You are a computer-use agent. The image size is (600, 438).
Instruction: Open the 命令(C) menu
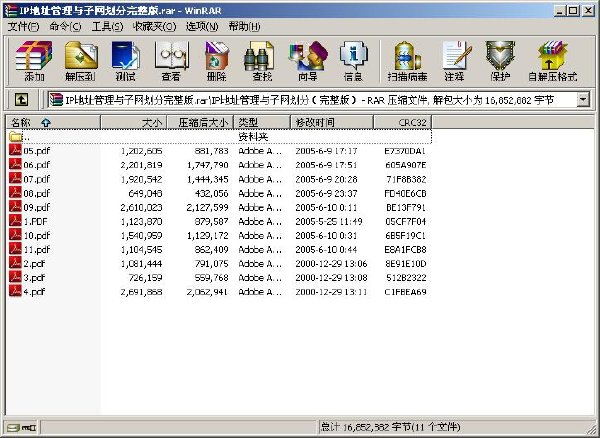(65, 26)
